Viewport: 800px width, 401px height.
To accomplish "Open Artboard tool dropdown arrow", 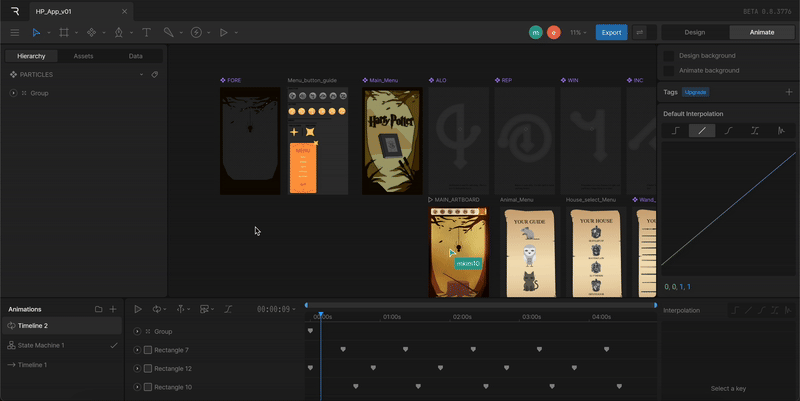I will point(77,33).
